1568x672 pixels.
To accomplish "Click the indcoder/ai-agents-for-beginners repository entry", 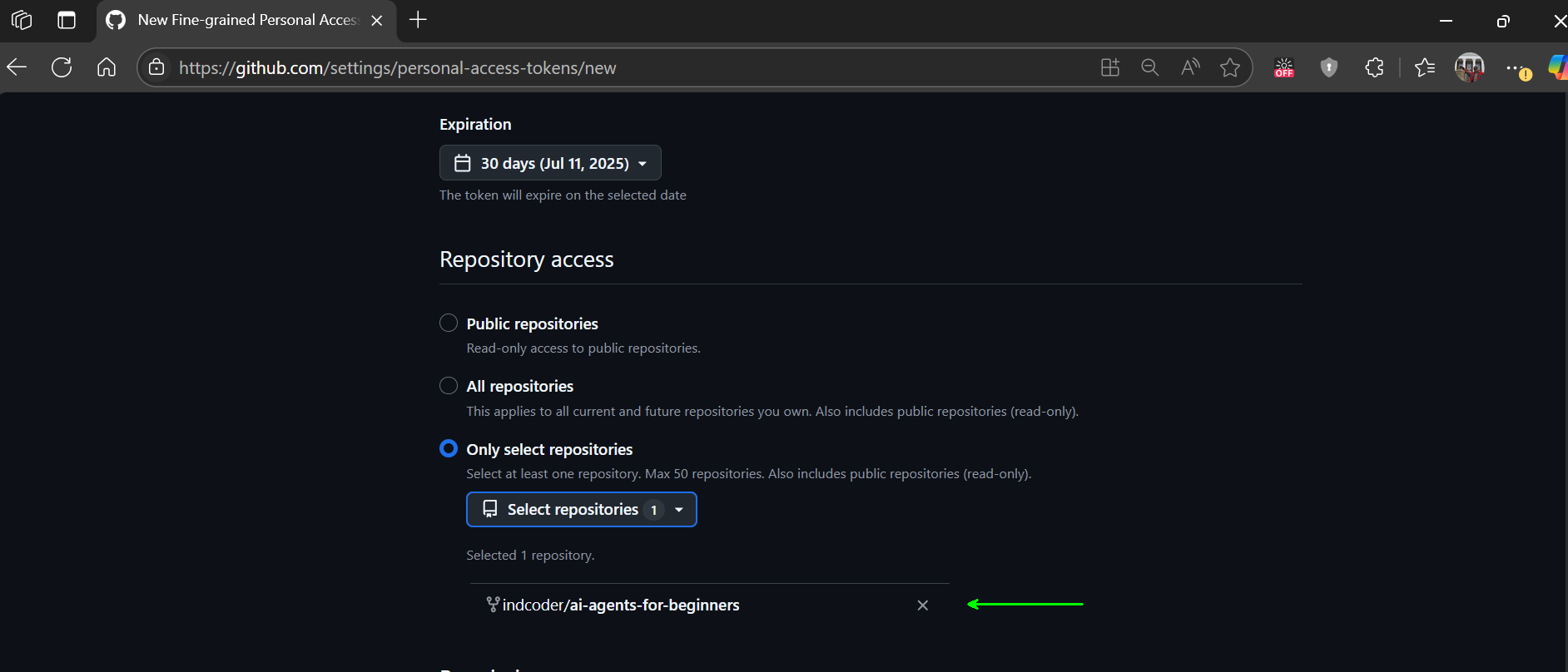I will (x=620, y=605).
